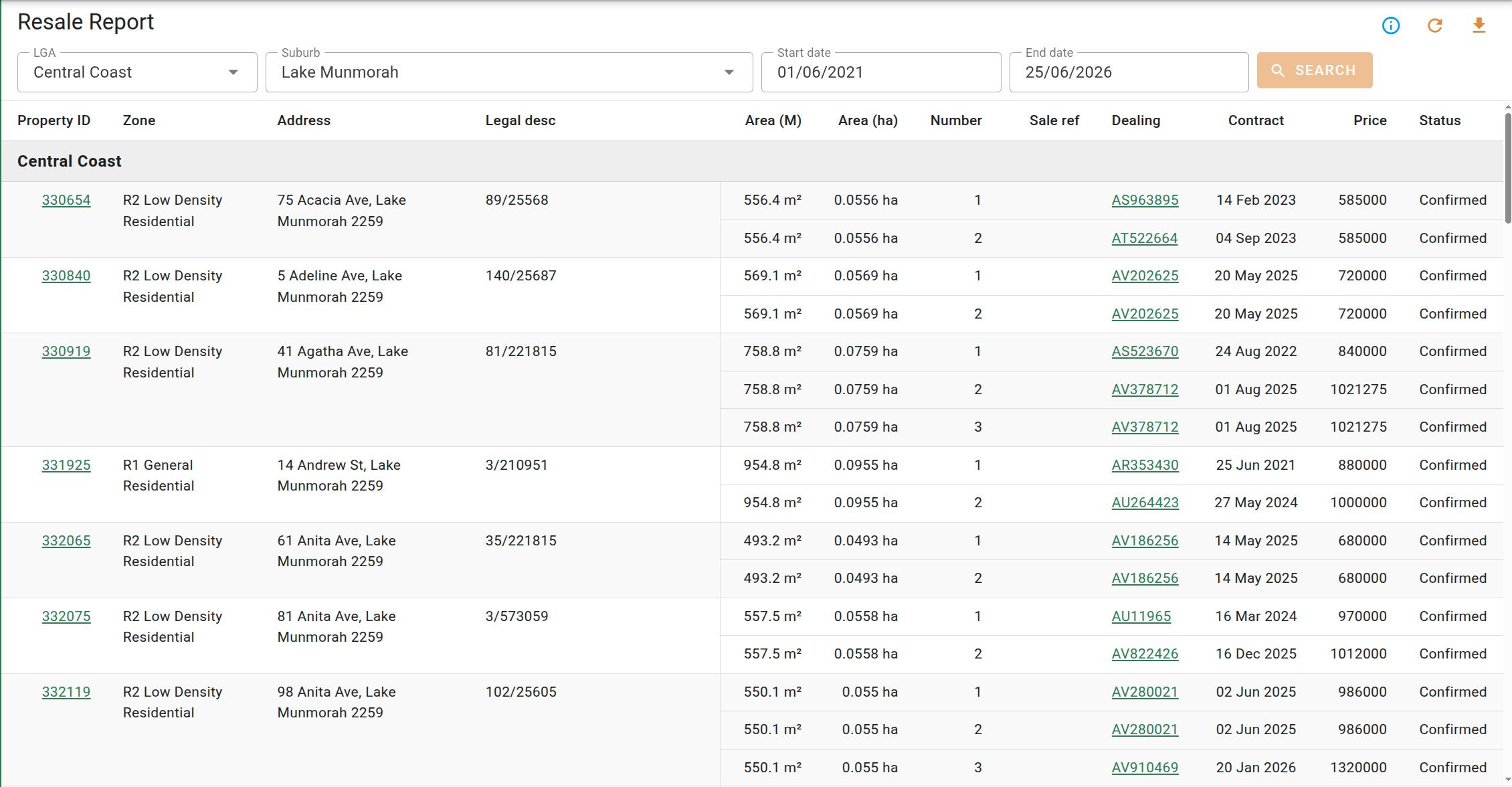Click the 1320000 price cell
Viewport: 1512px width, 787px height.
pyautogui.click(x=1358, y=768)
